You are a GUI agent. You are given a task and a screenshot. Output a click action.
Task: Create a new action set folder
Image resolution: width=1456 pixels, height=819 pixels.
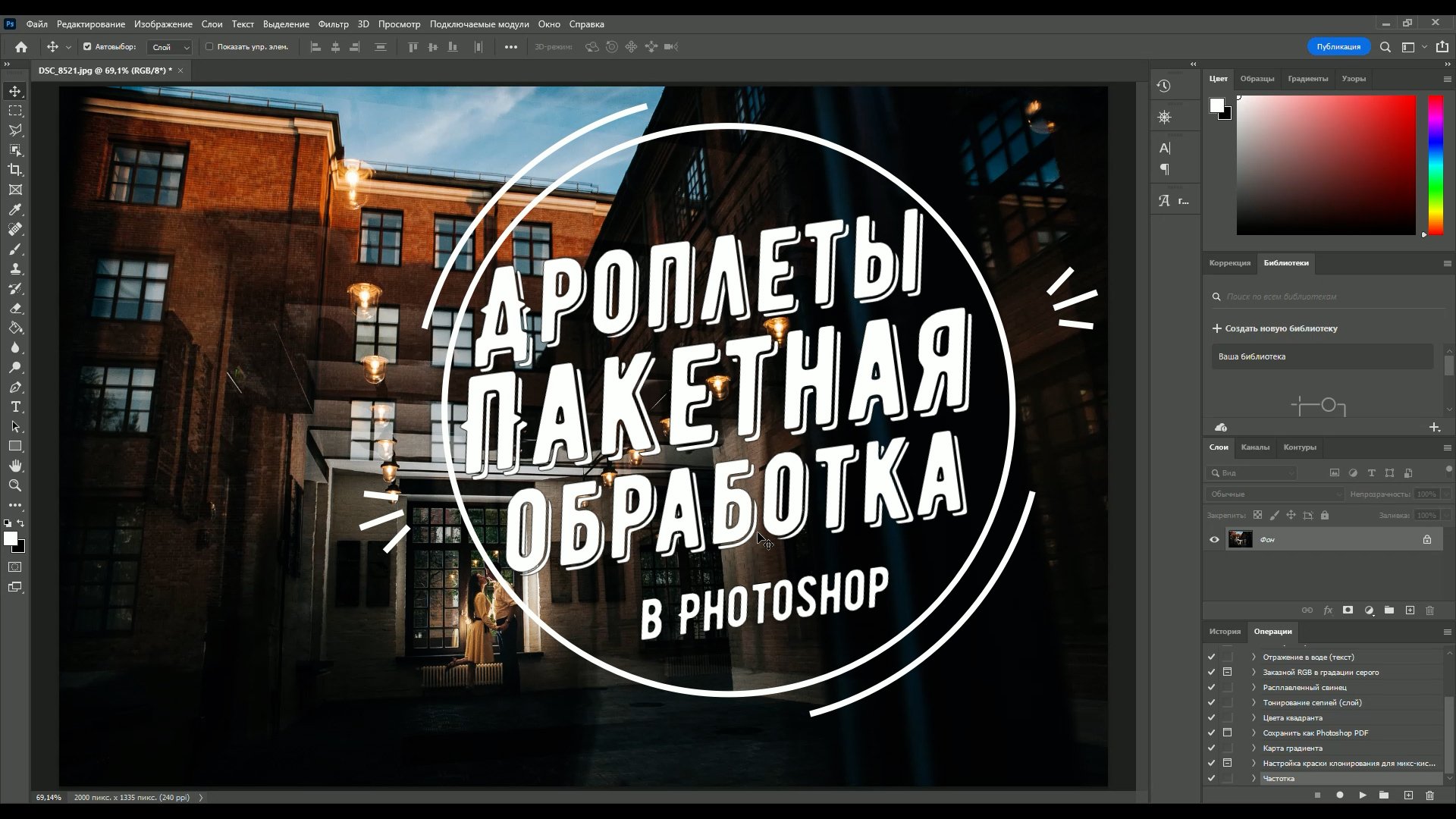[x=1384, y=795]
